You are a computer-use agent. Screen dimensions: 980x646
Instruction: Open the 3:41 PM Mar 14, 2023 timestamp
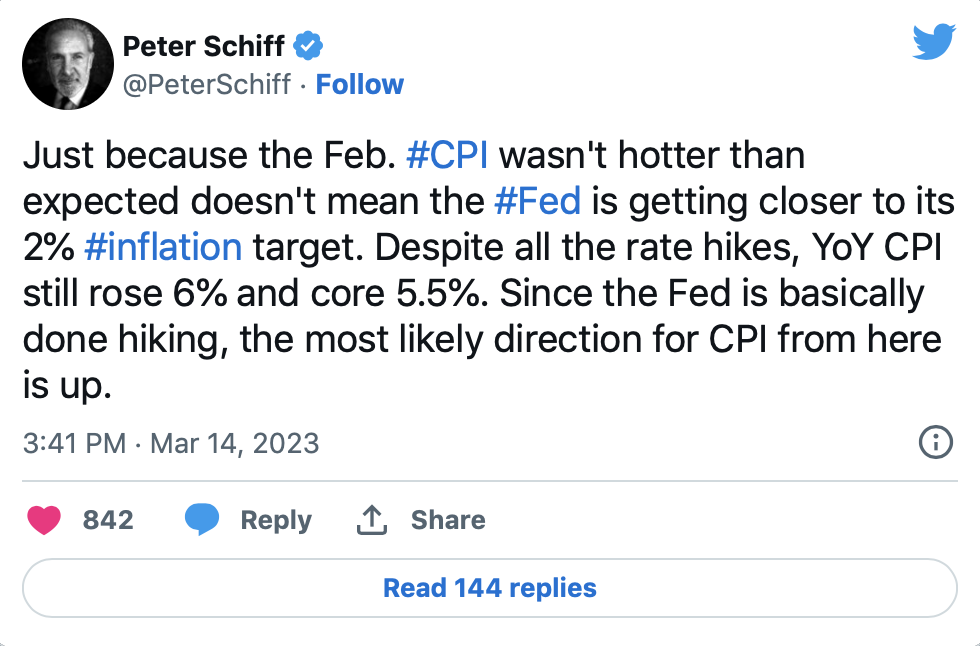coord(171,443)
